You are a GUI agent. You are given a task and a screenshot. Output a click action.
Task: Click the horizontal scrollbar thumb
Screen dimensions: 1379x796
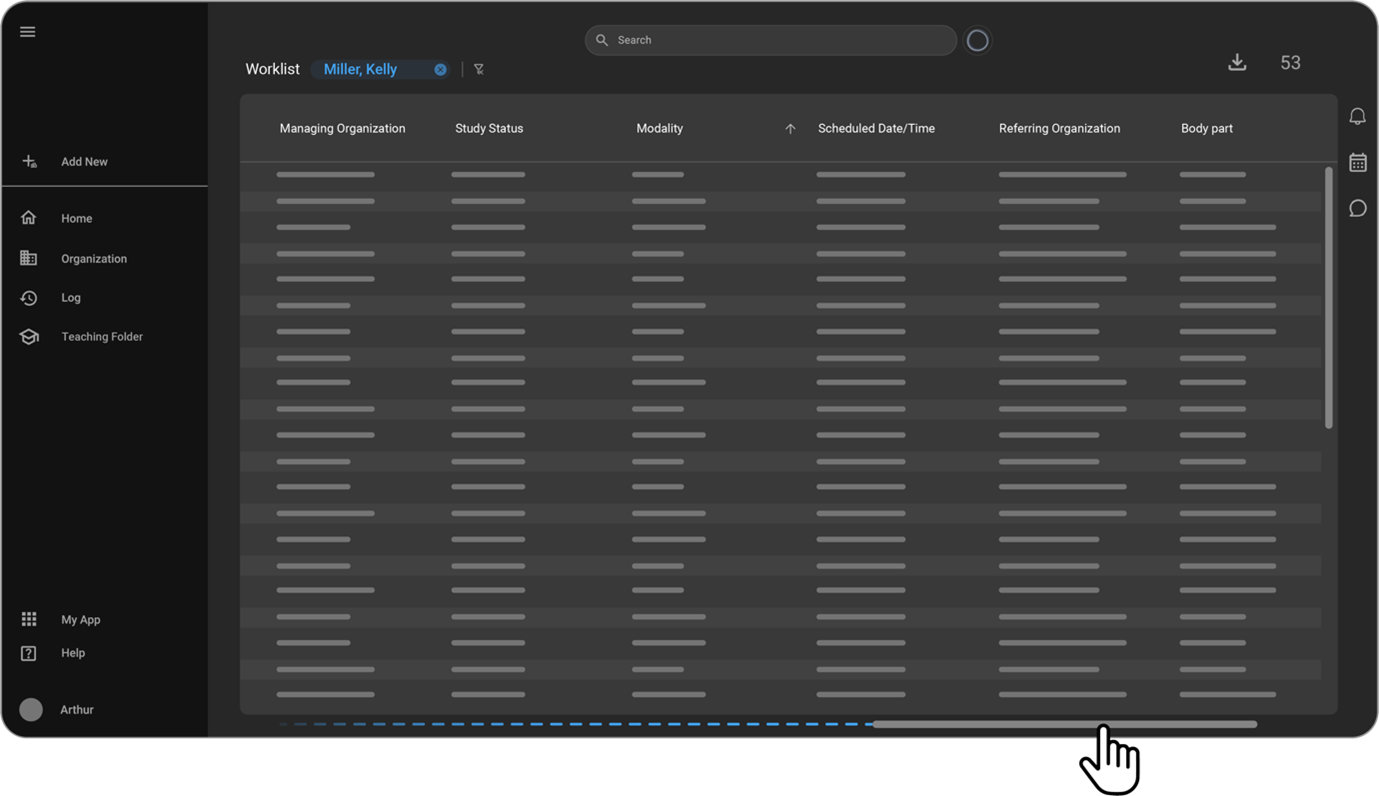click(x=1064, y=724)
